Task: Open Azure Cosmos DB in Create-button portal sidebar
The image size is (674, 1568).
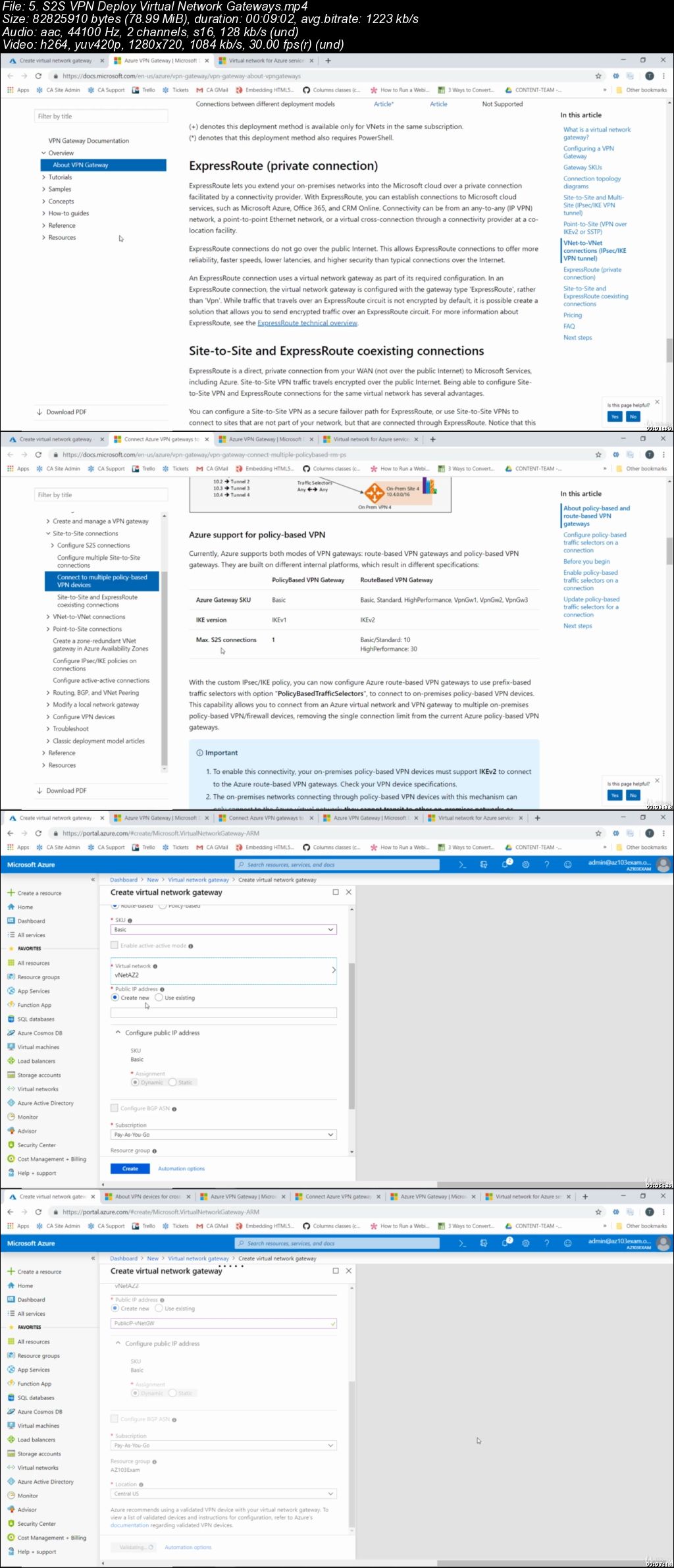Action: coord(39,1033)
